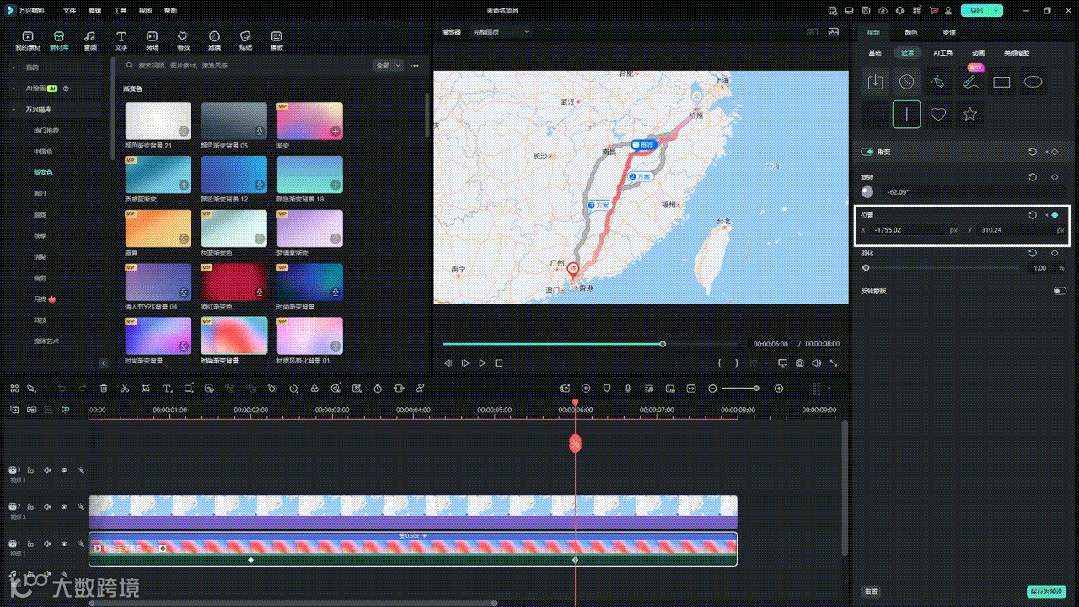This screenshot has height=607, width=1079.
Task: Click the crop icon in timeline toolbar
Action: click(x=146, y=389)
